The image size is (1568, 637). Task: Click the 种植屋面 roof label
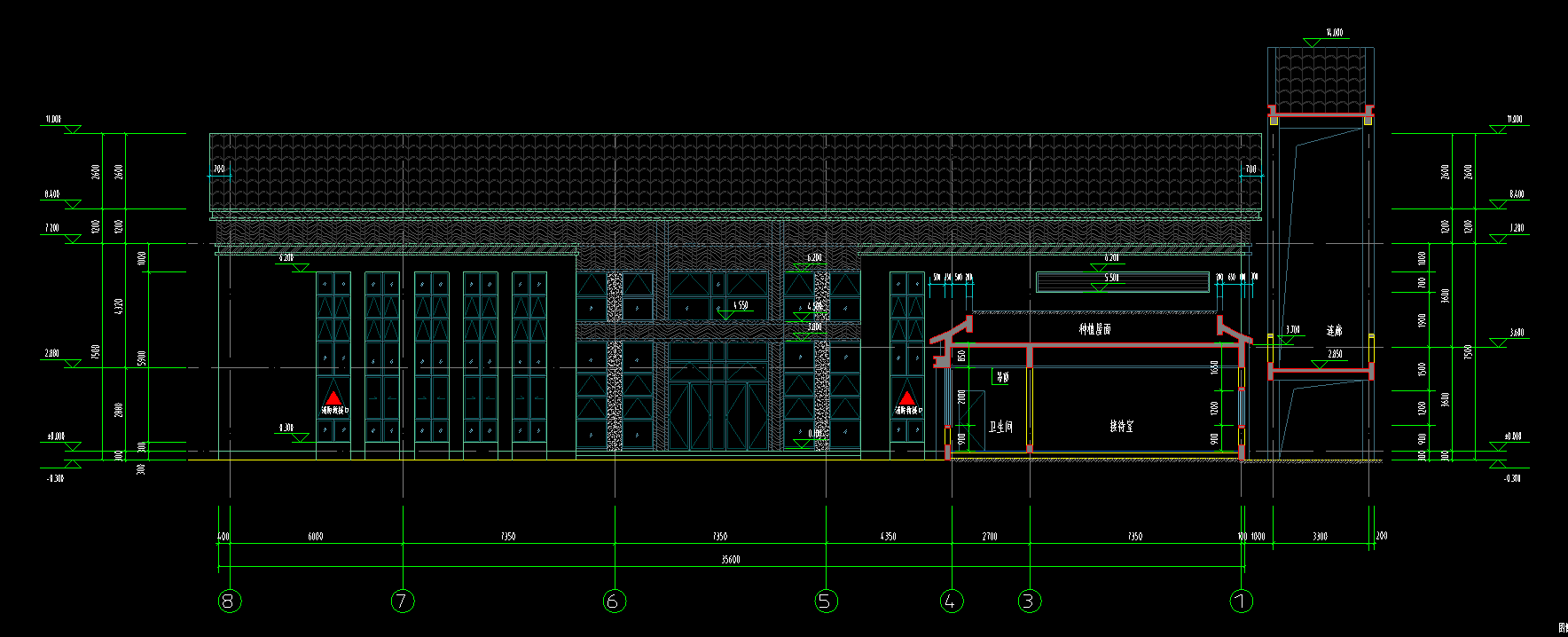pos(1094,329)
